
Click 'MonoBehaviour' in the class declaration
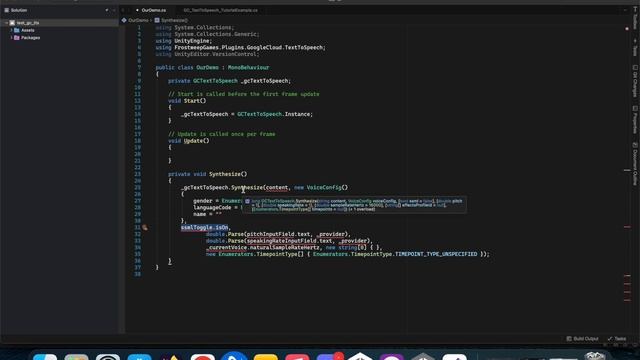(x=248, y=67)
